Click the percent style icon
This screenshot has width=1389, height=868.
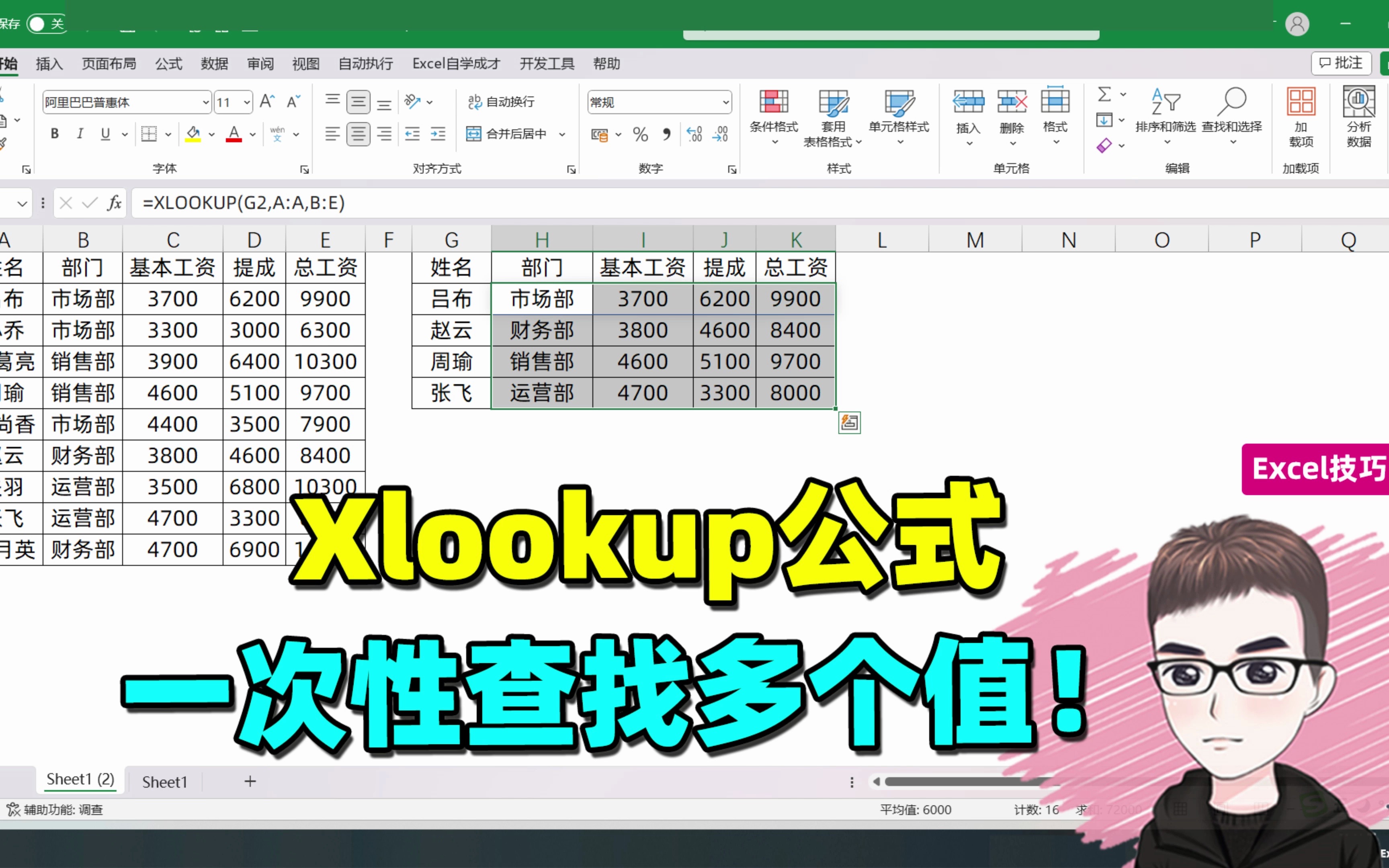point(640,134)
